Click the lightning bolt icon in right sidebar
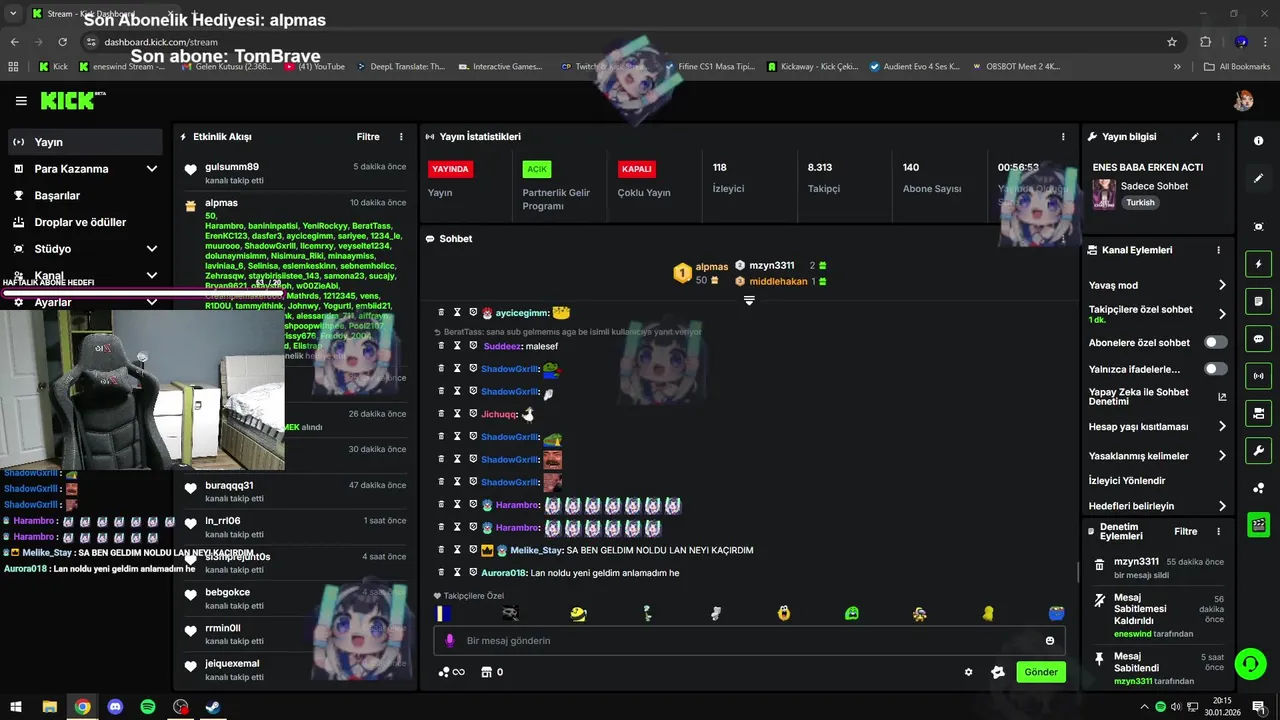 pos(1258,264)
